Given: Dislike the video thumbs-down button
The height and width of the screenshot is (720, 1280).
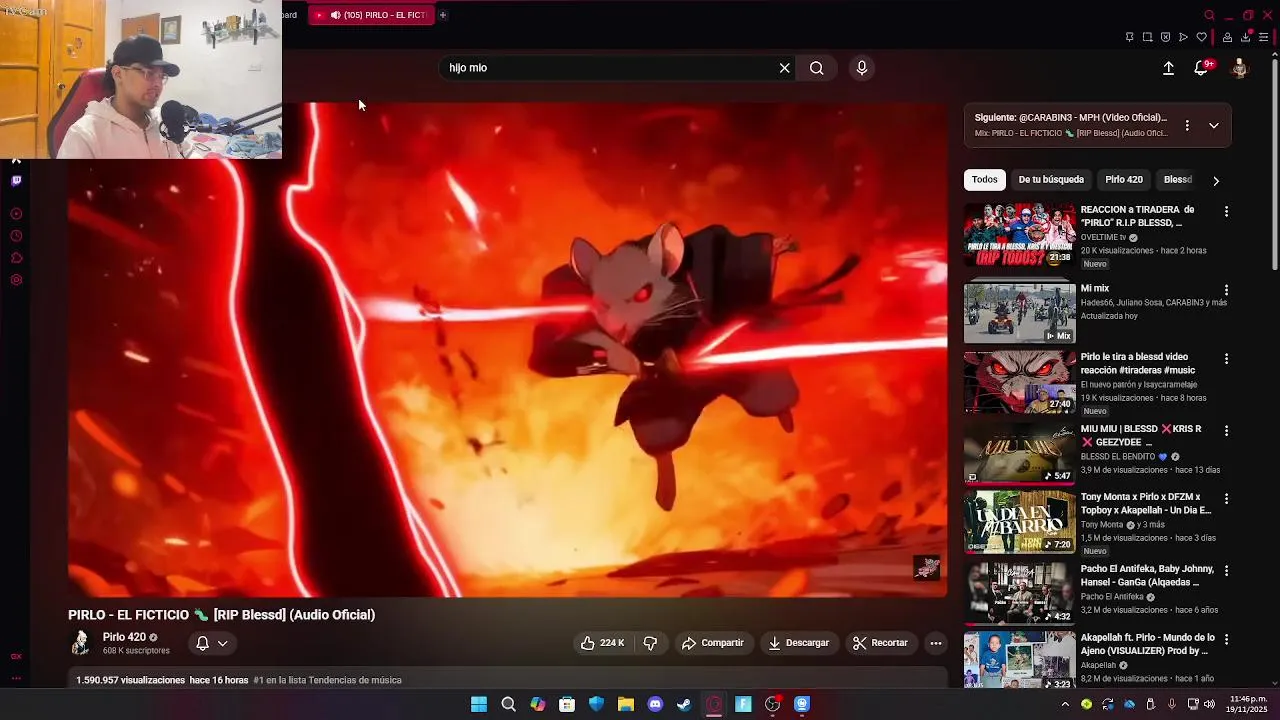Looking at the screenshot, I should 650,643.
